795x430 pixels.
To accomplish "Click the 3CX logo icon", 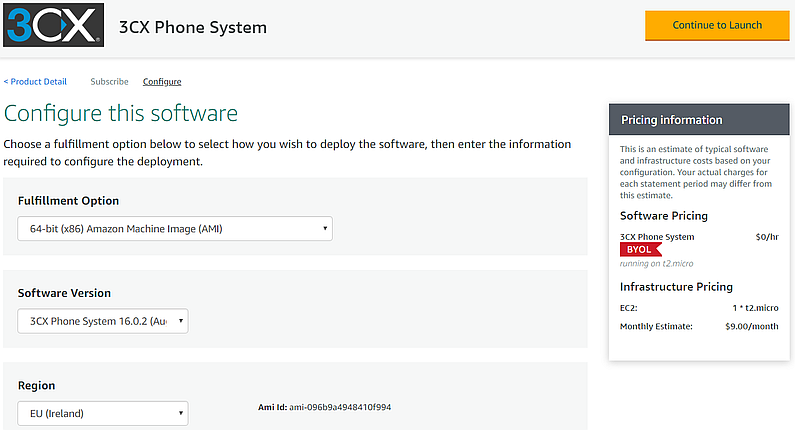I will [x=53, y=25].
